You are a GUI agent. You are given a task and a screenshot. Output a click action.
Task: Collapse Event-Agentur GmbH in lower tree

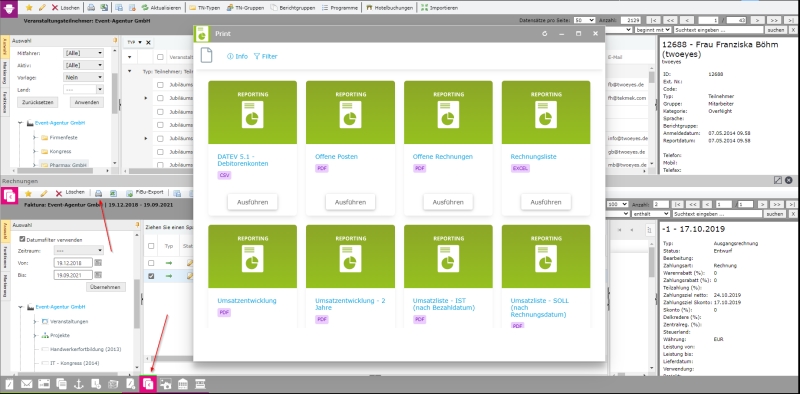(x=21, y=307)
